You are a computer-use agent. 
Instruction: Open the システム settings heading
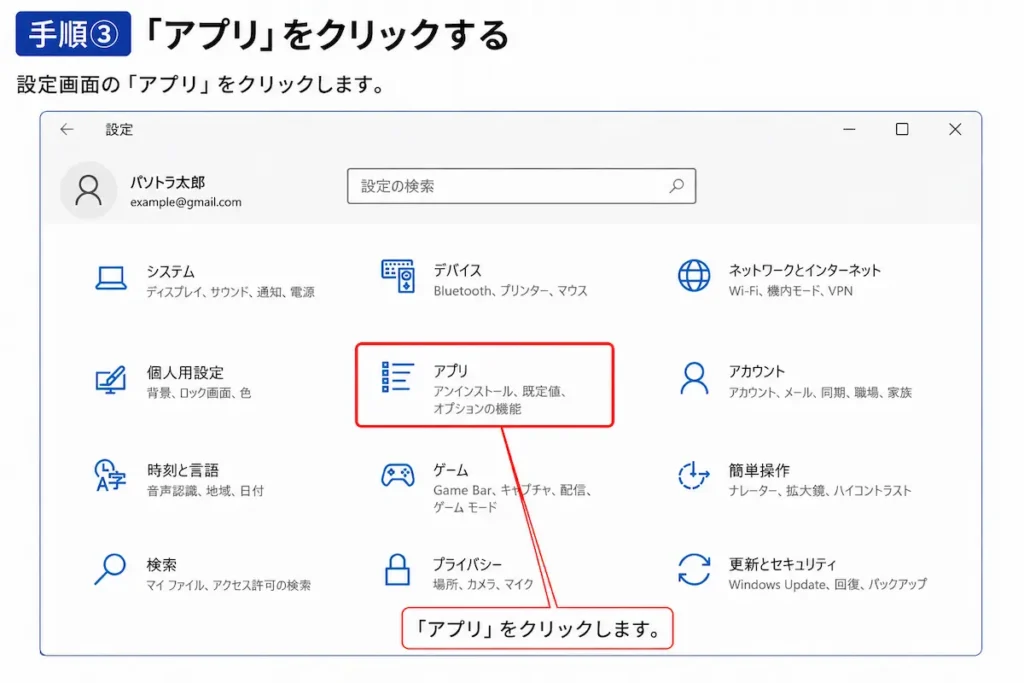[170, 272]
